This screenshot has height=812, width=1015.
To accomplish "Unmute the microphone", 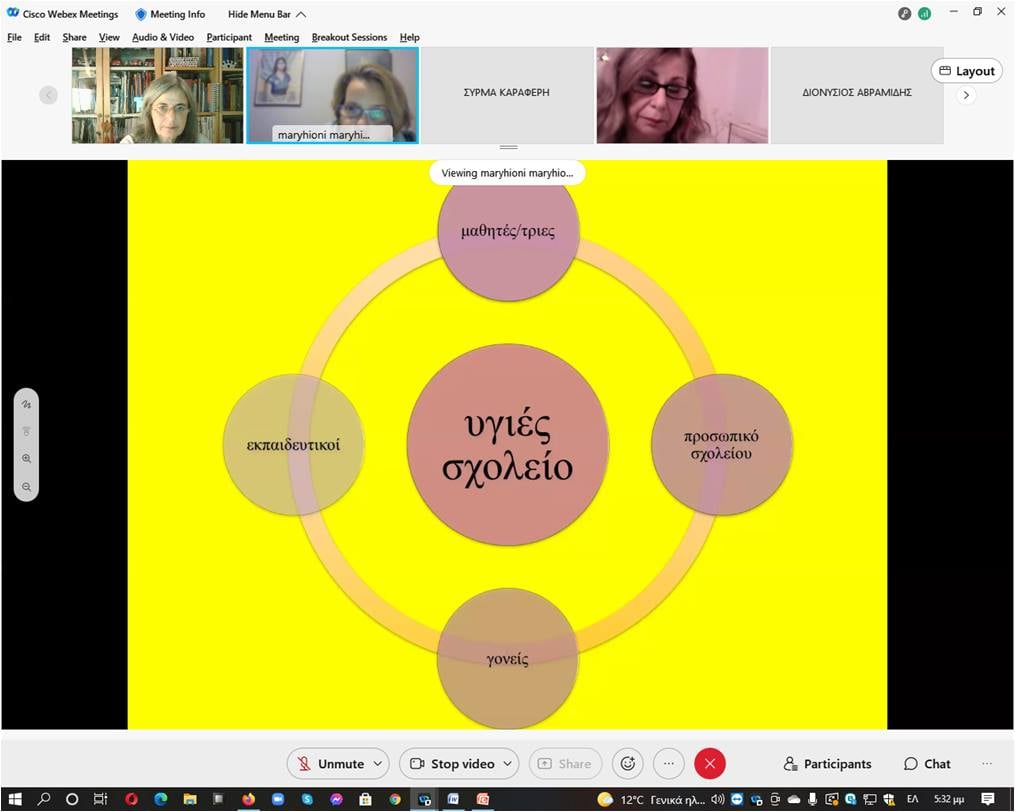I will 330,764.
